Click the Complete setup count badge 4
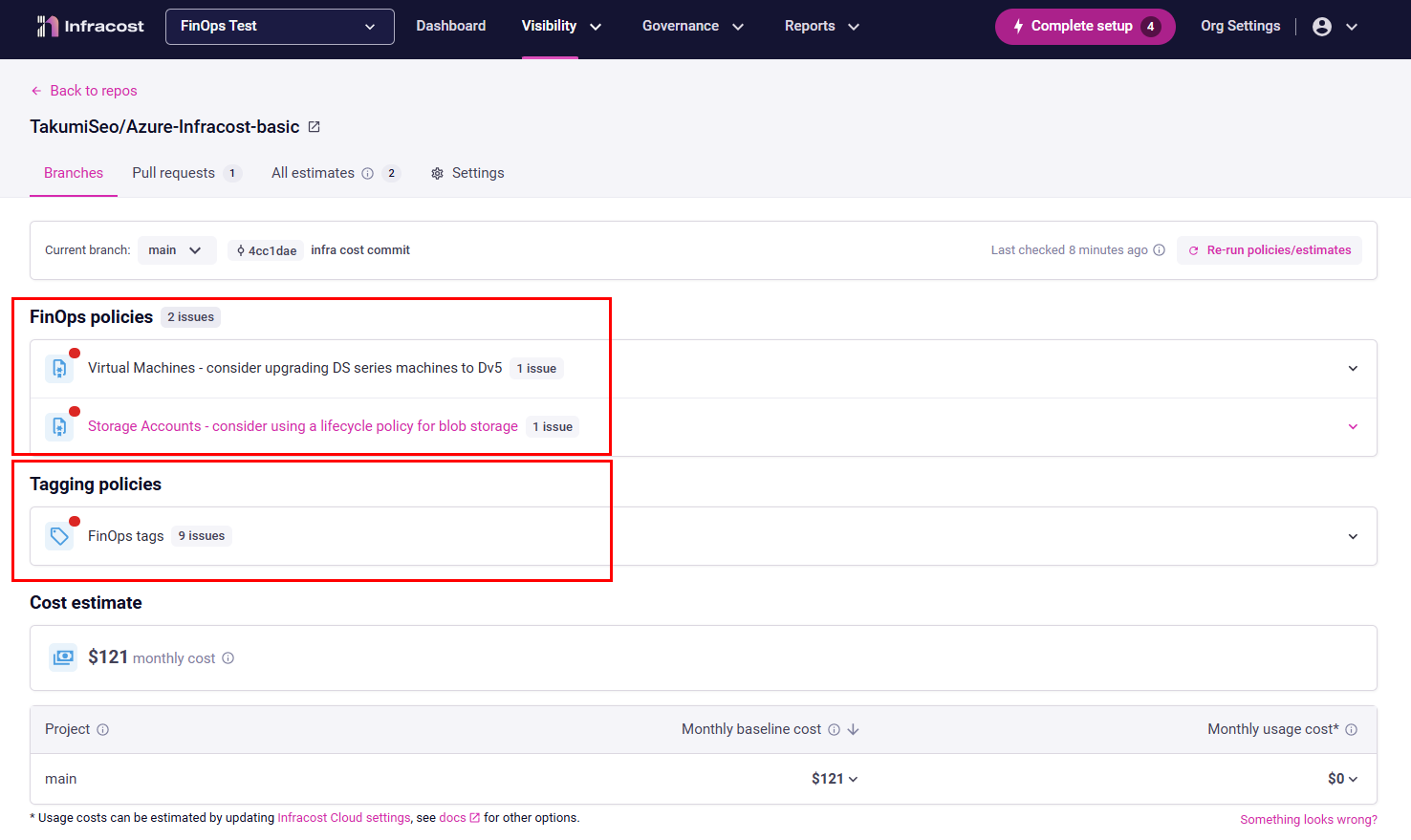Viewport: 1411px width, 840px height. pyautogui.click(x=1151, y=27)
